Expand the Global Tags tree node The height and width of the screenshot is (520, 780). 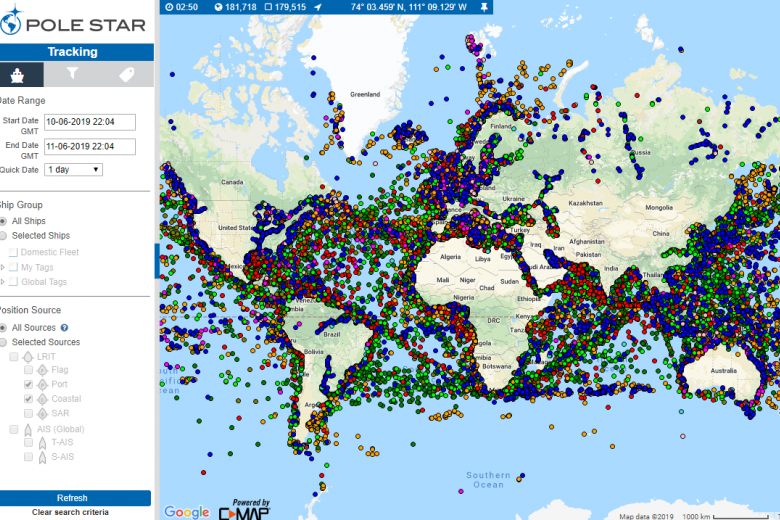click(x=3, y=282)
